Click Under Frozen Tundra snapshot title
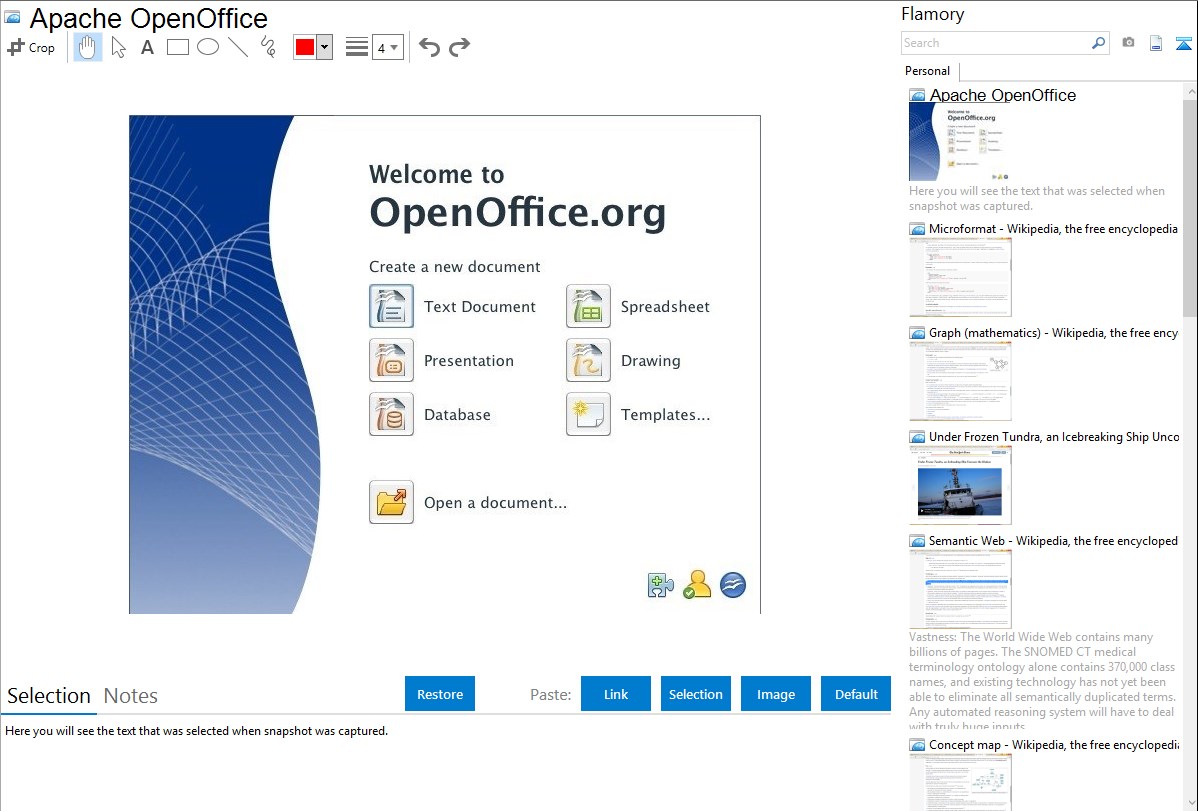The image size is (1198, 811). pos(1054,436)
